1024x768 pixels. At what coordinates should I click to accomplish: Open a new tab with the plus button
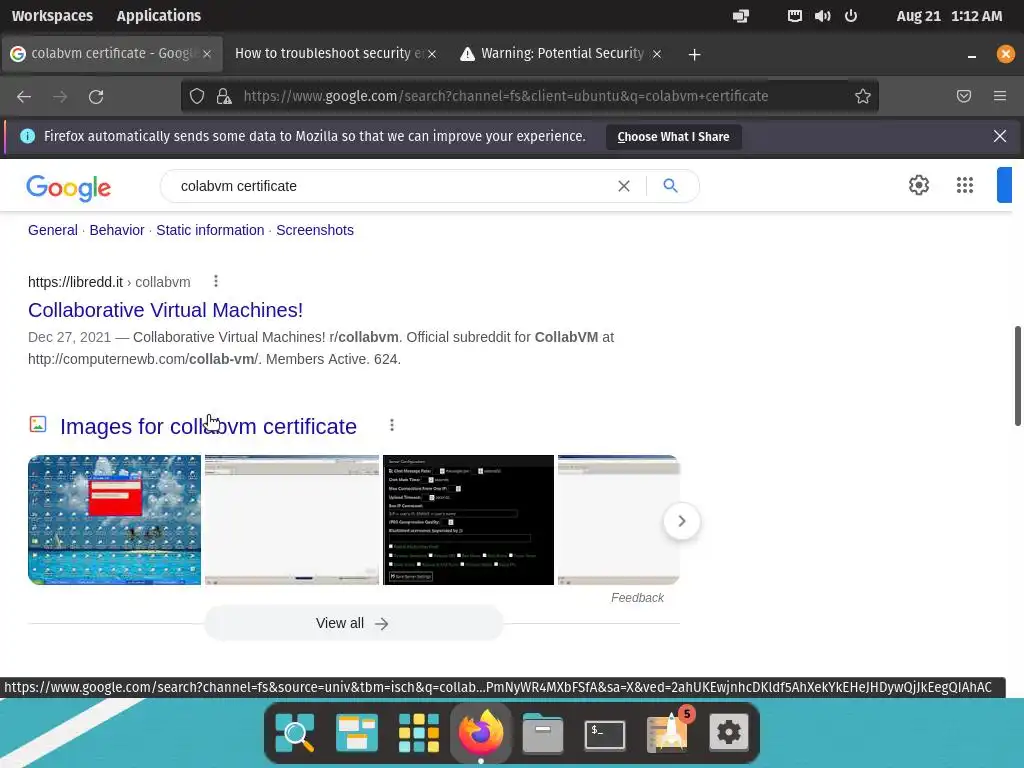pyautogui.click(x=694, y=54)
